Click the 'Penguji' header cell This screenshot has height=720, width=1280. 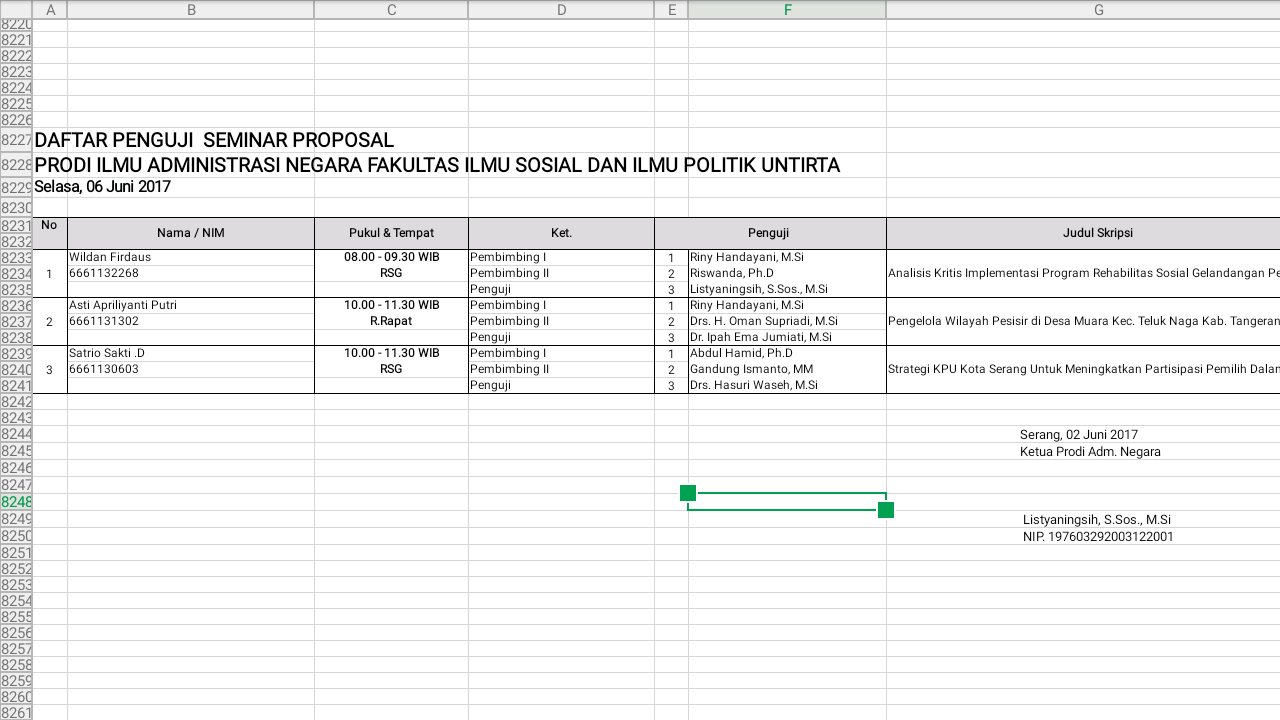(770, 233)
